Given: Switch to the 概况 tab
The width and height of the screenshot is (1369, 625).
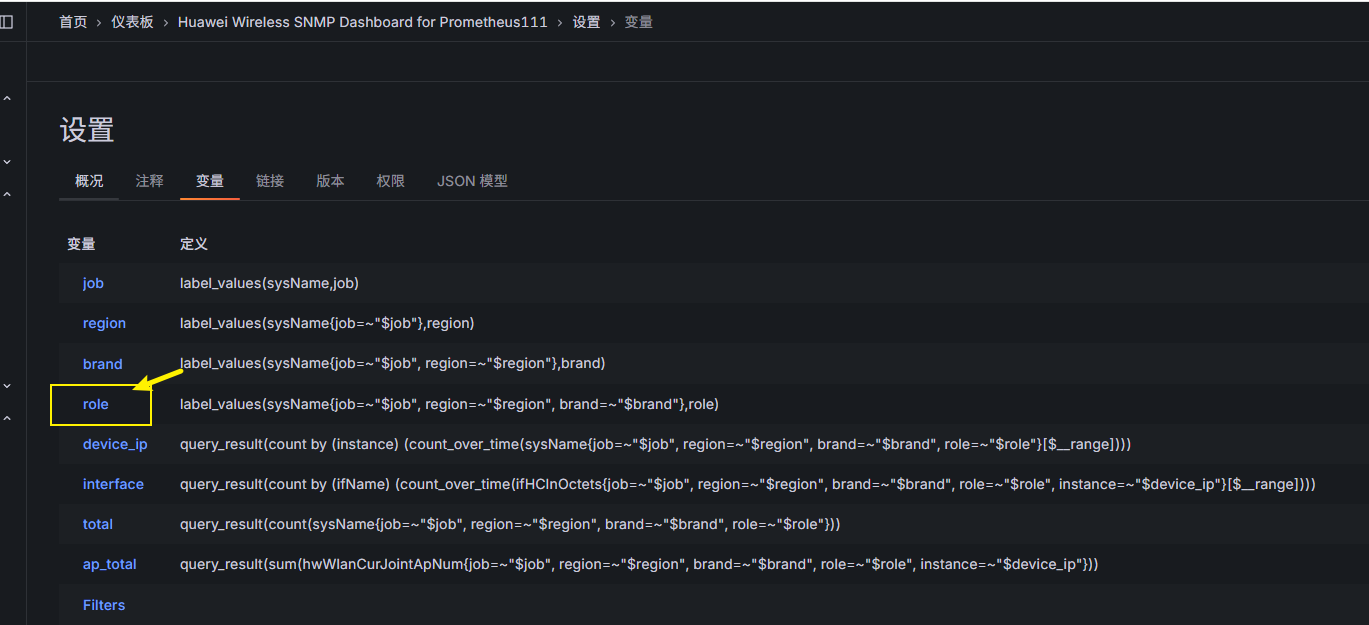Looking at the screenshot, I should pos(89,181).
